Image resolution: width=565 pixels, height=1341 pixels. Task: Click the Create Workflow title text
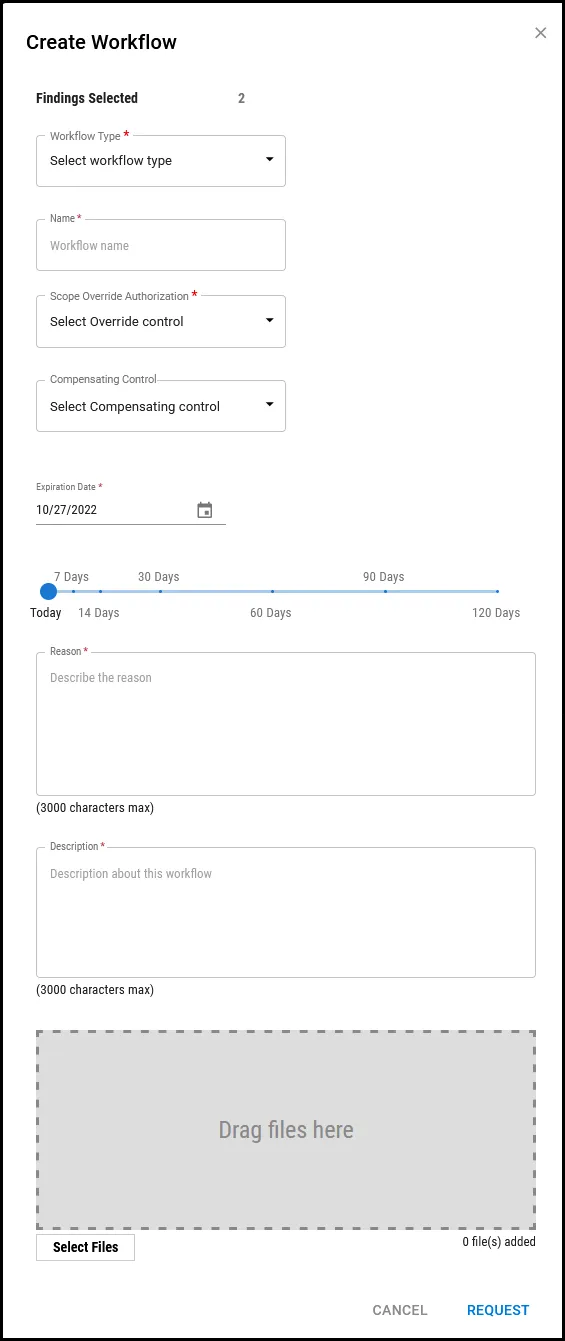101,42
